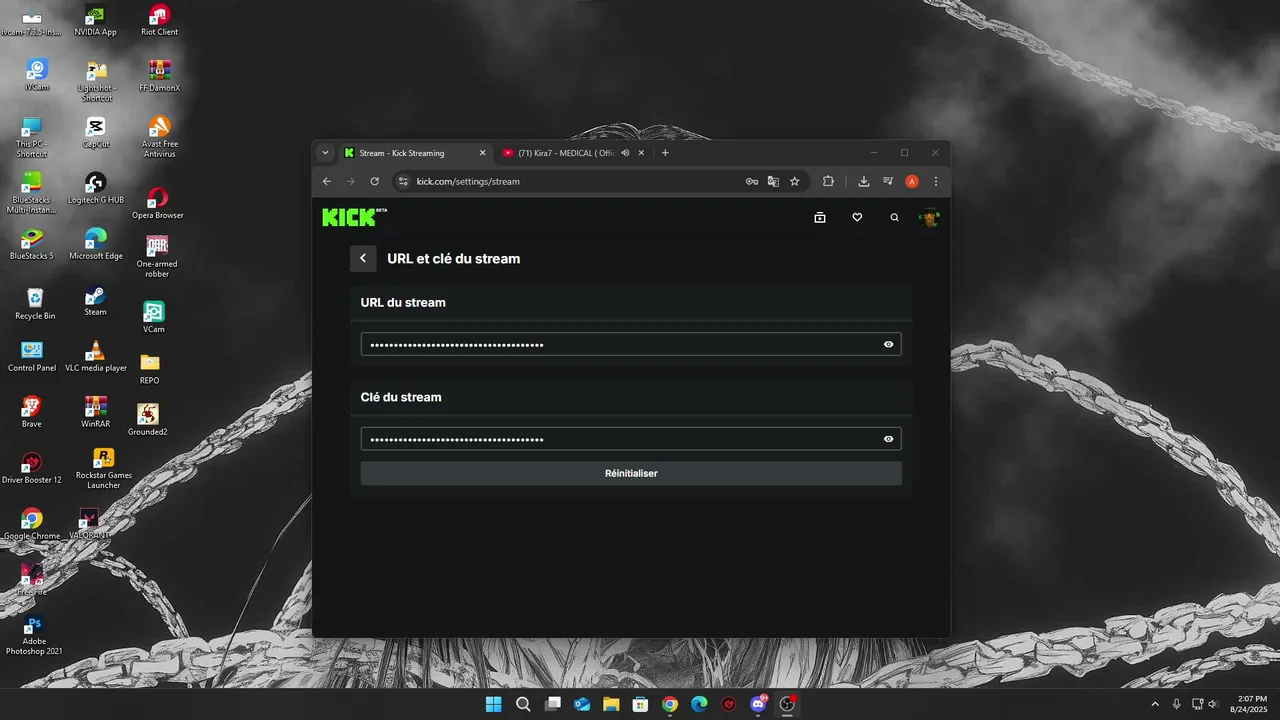This screenshot has height=720, width=1280.
Task: Reveal the Clé du stream value
Action: click(x=888, y=439)
